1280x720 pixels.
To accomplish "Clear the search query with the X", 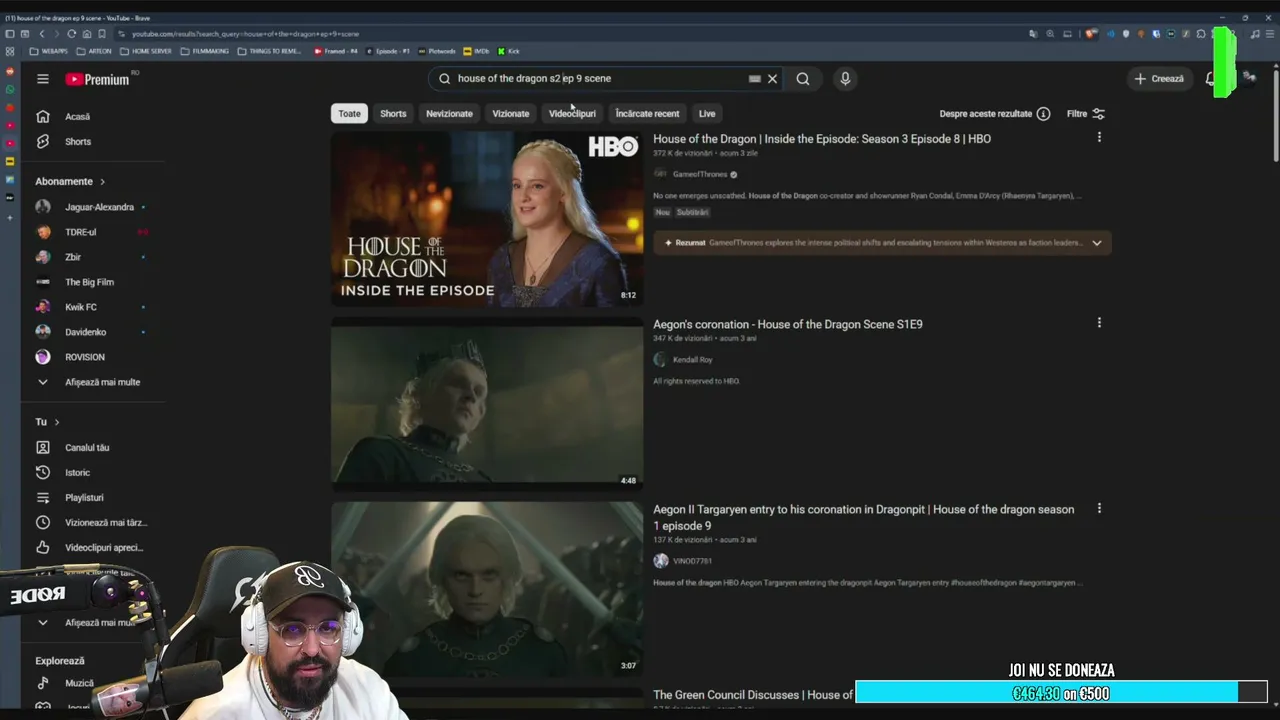I will [772, 79].
